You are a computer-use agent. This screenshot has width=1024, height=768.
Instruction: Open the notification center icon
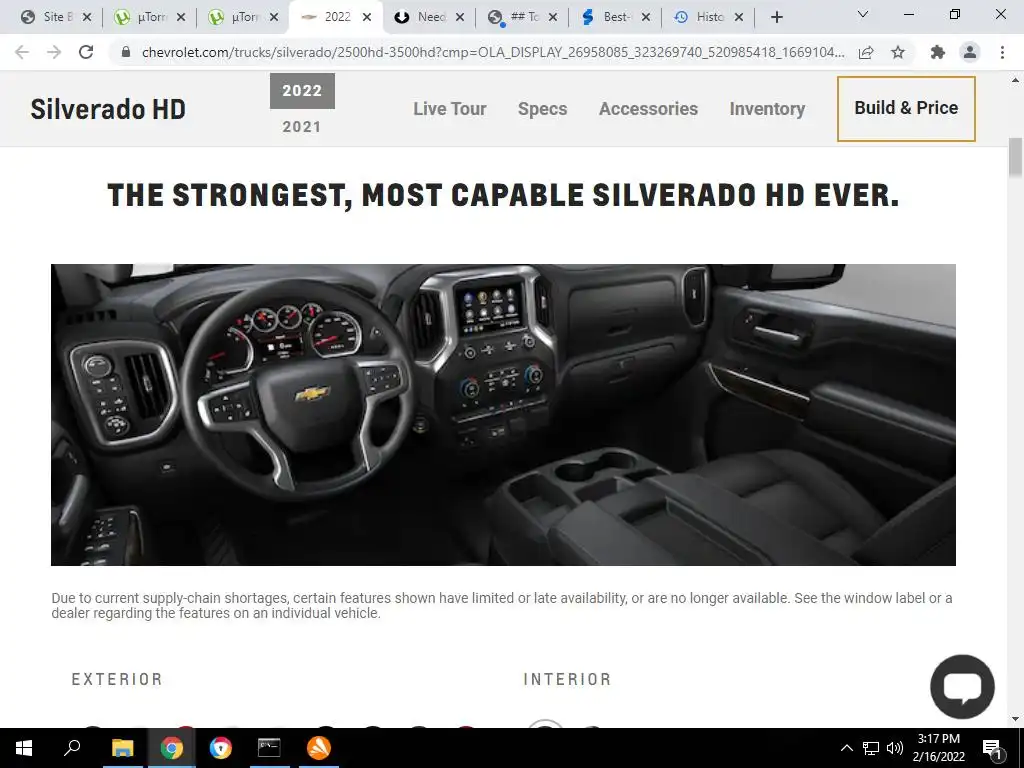point(992,749)
